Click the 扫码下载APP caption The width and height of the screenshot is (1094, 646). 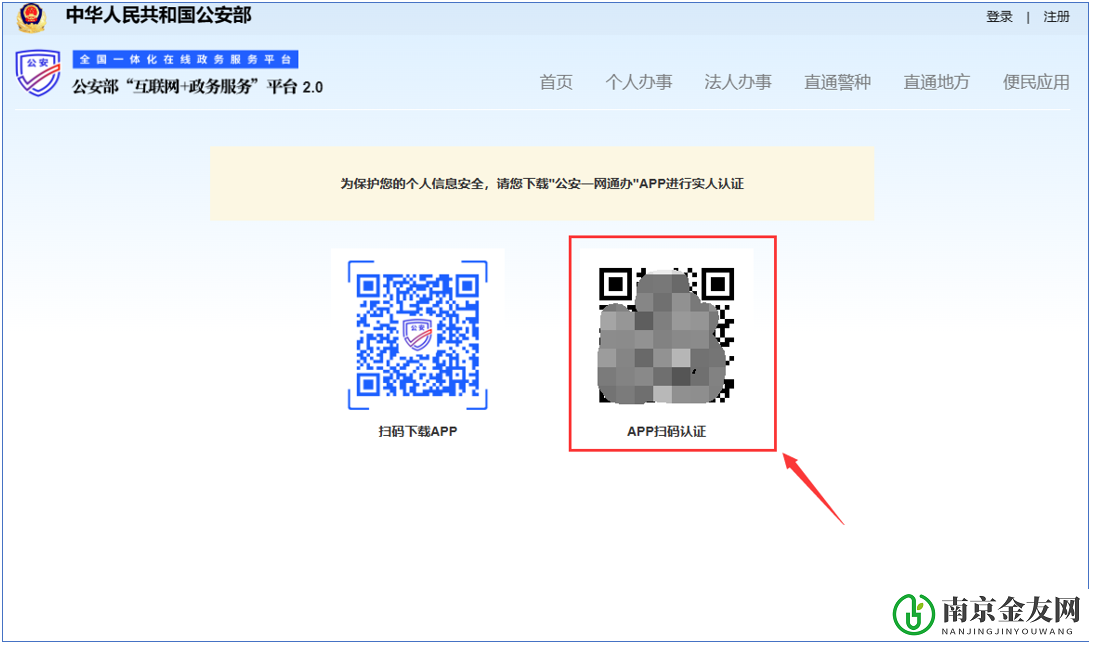(x=418, y=431)
